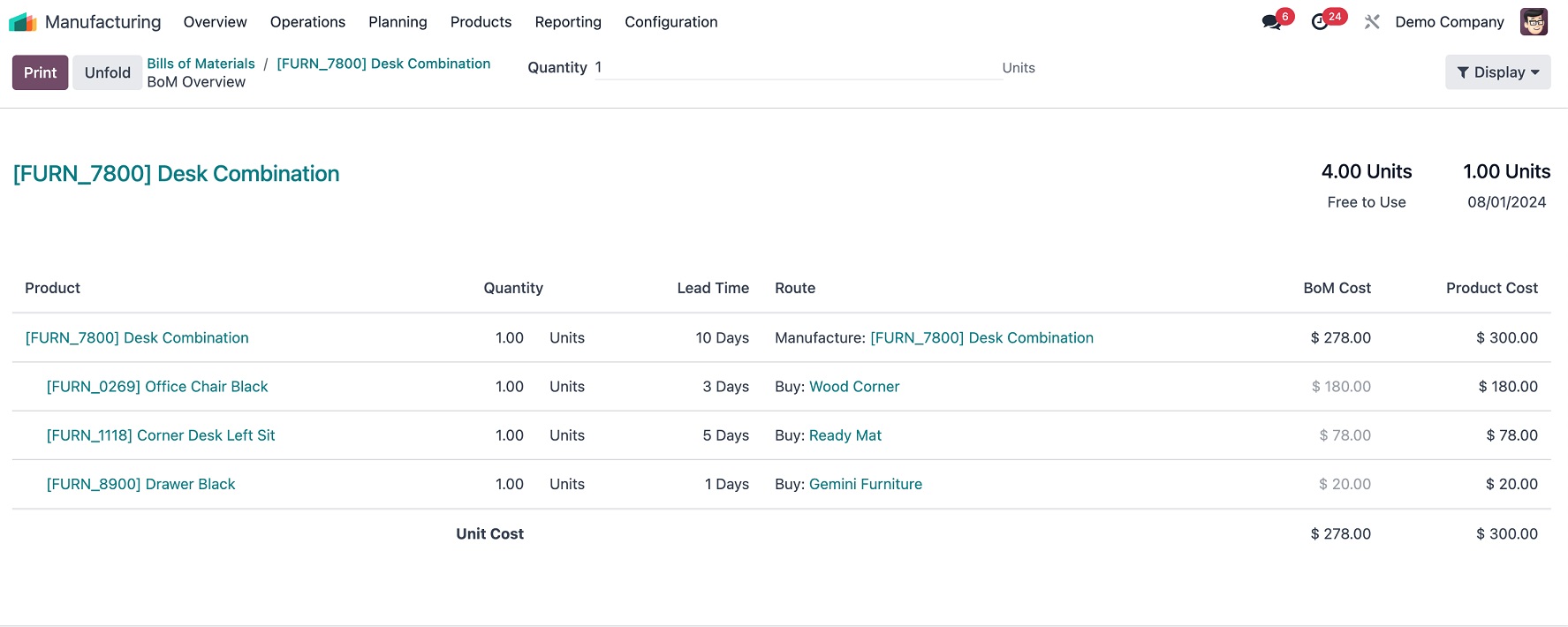Open the activities clock icon

pos(1320,22)
